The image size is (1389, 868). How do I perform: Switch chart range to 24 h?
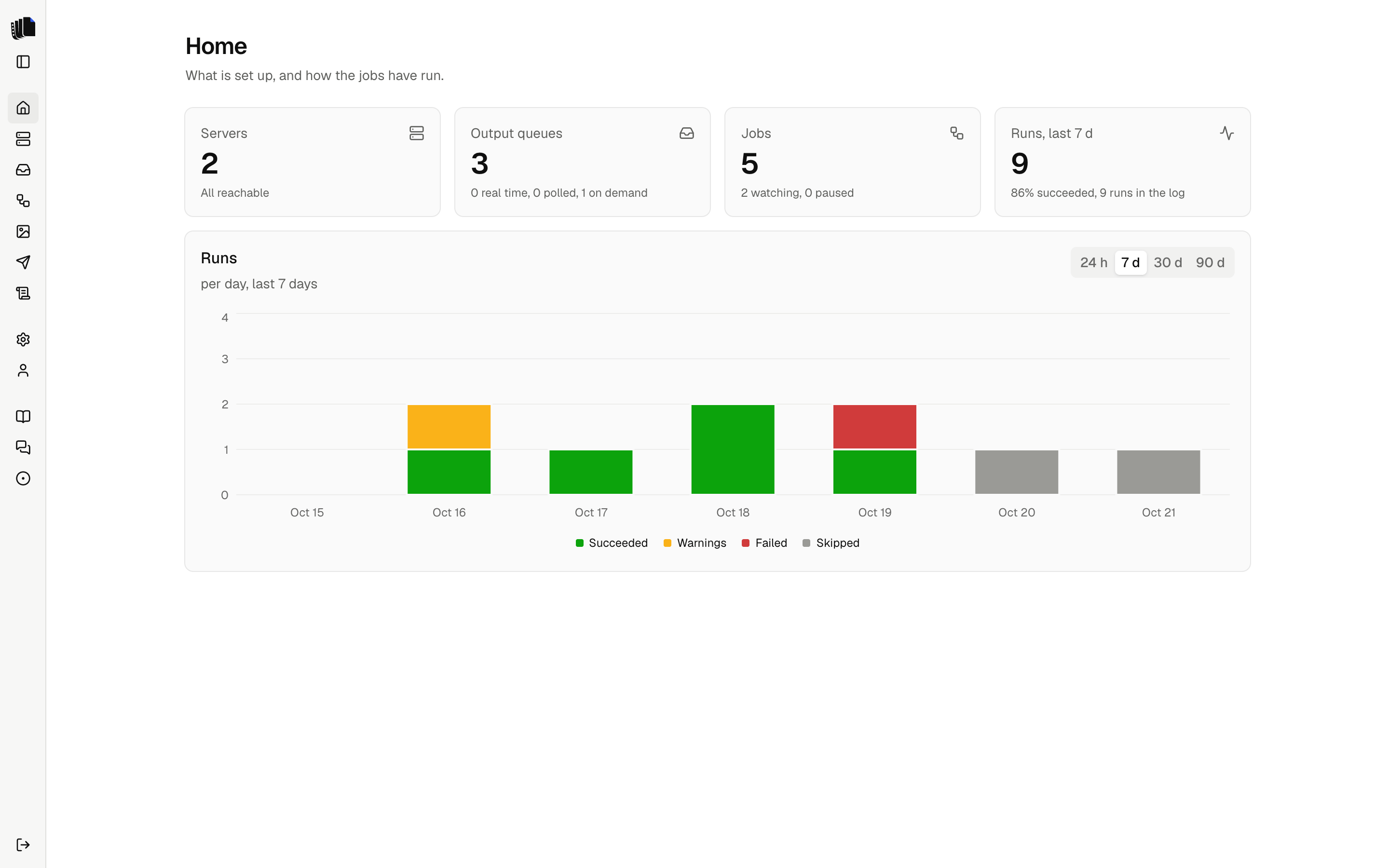pyautogui.click(x=1093, y=263)
